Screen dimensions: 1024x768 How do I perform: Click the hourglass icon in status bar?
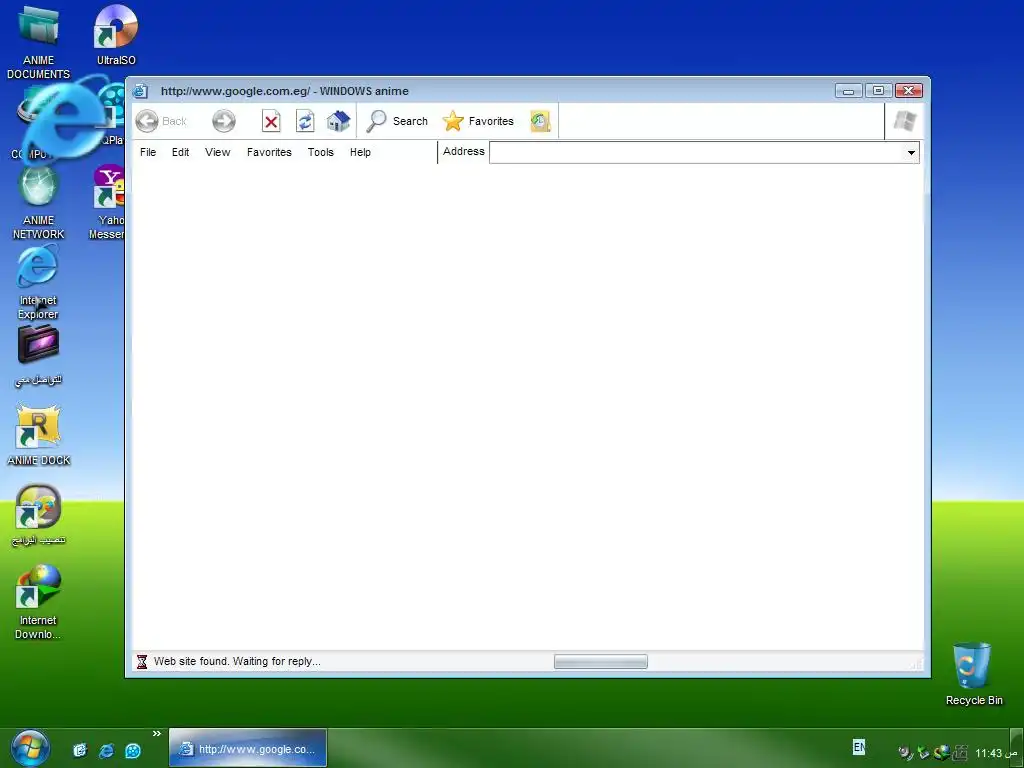142,662
